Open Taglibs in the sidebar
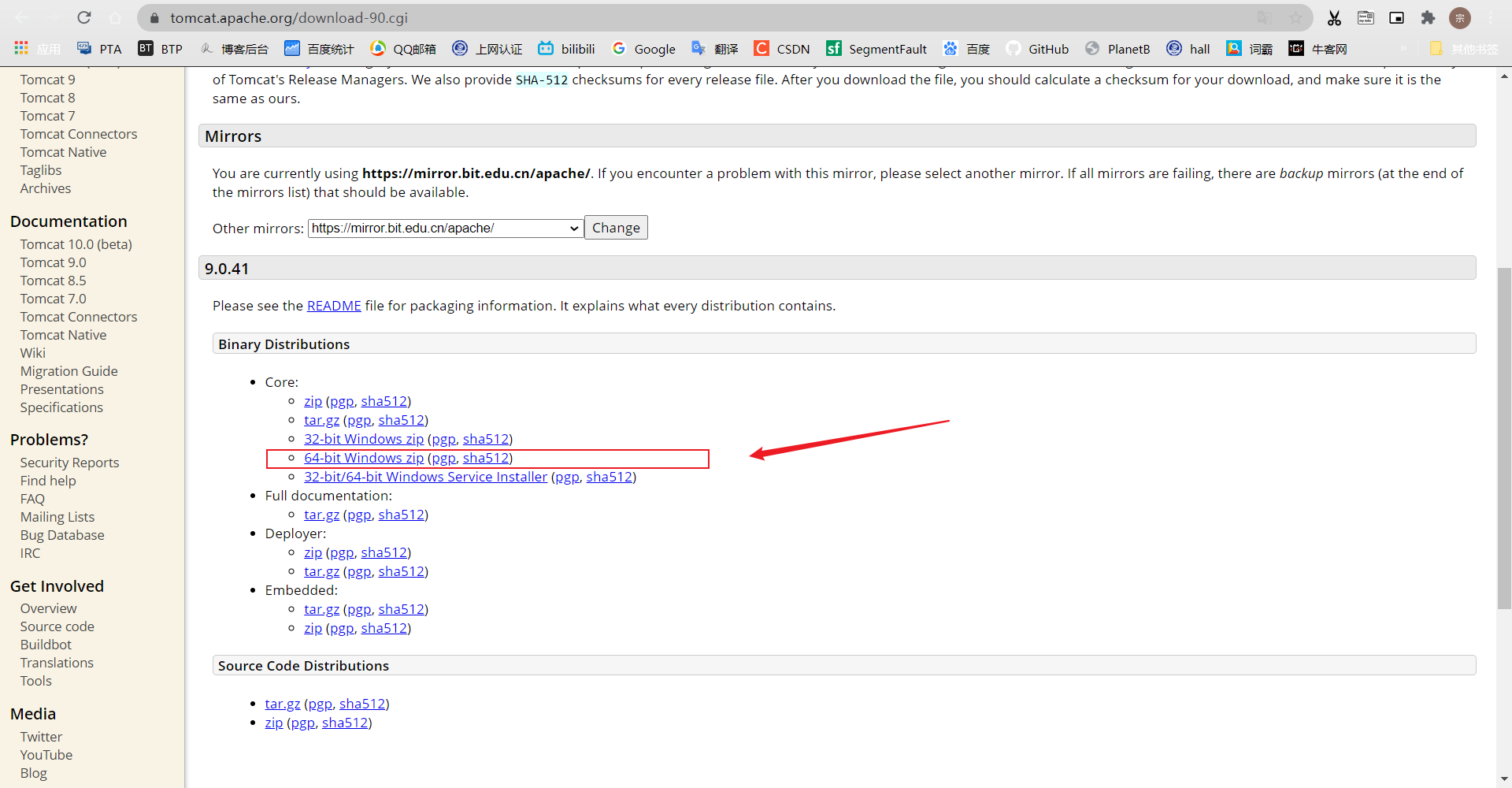The image size is (1512, 788). click(41, 170)
